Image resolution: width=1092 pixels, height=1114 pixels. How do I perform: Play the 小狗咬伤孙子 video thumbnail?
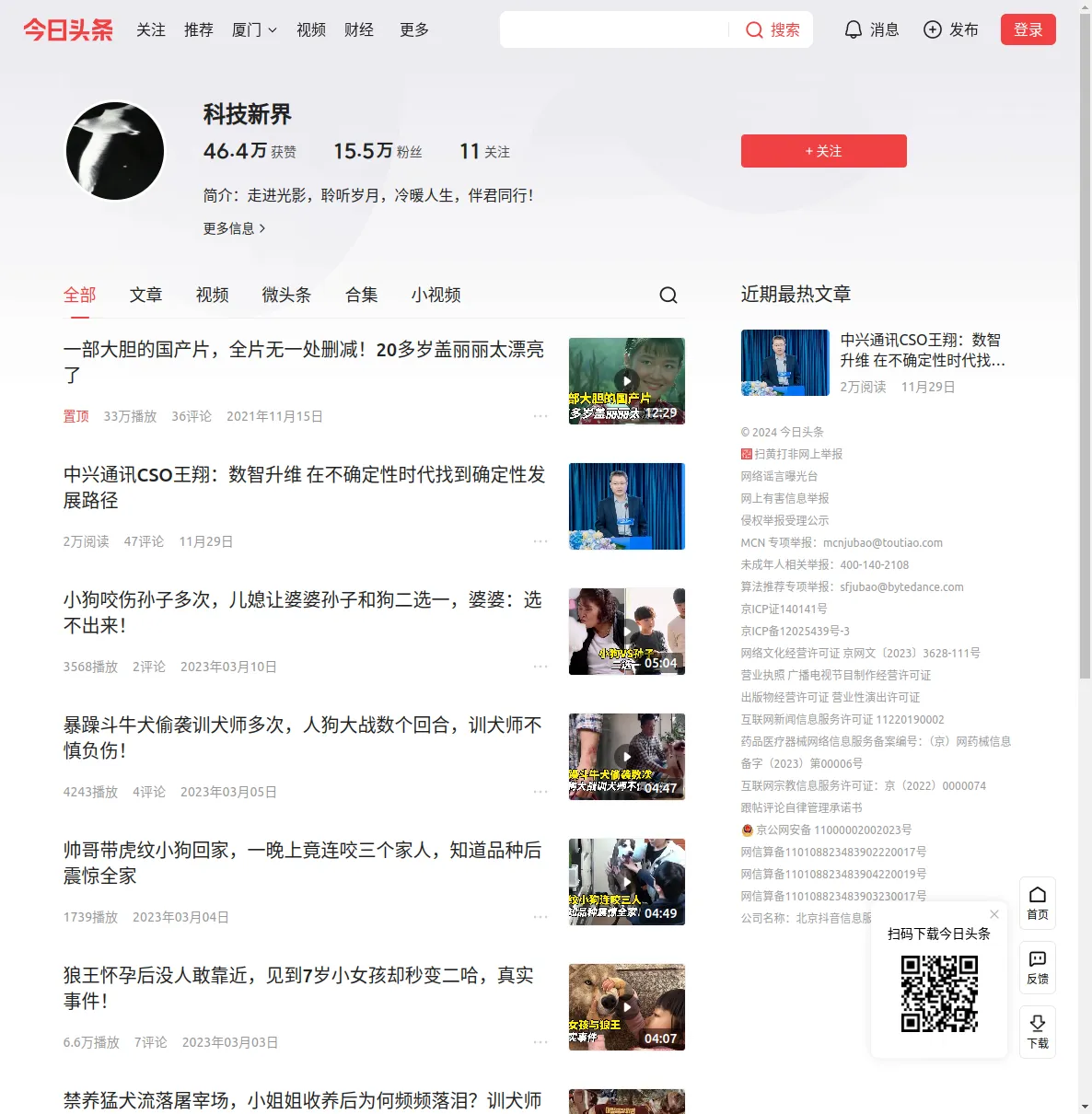[x=627, y=632]
